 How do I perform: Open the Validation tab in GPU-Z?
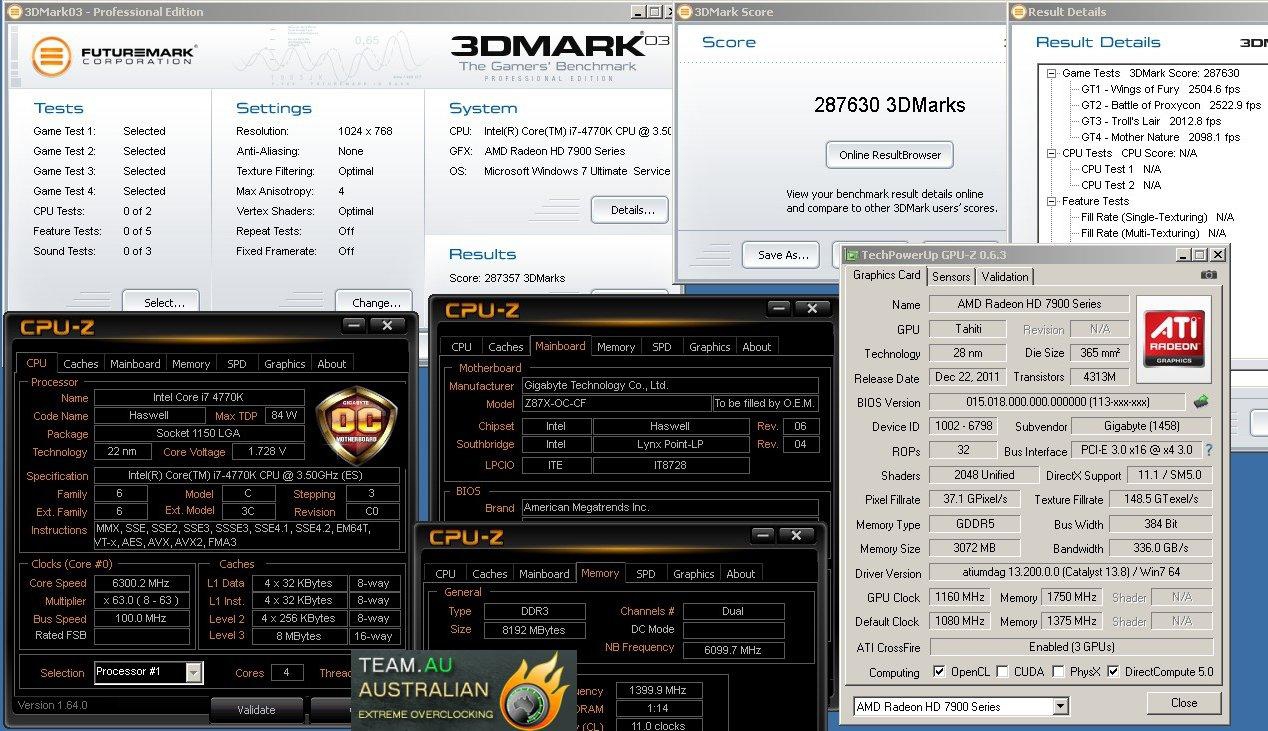(x=1005, y=277)
